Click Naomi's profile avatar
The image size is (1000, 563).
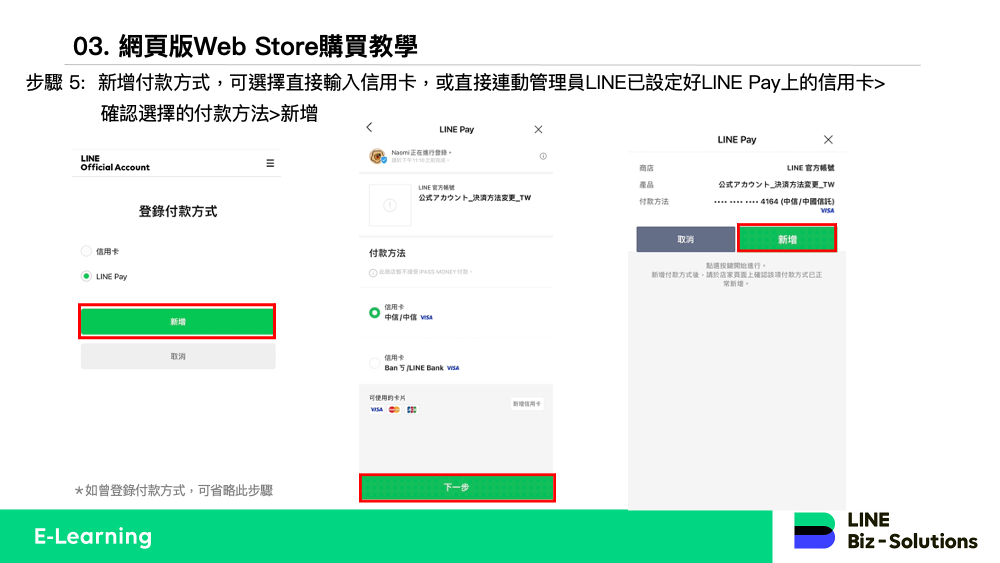pos(378,156)
